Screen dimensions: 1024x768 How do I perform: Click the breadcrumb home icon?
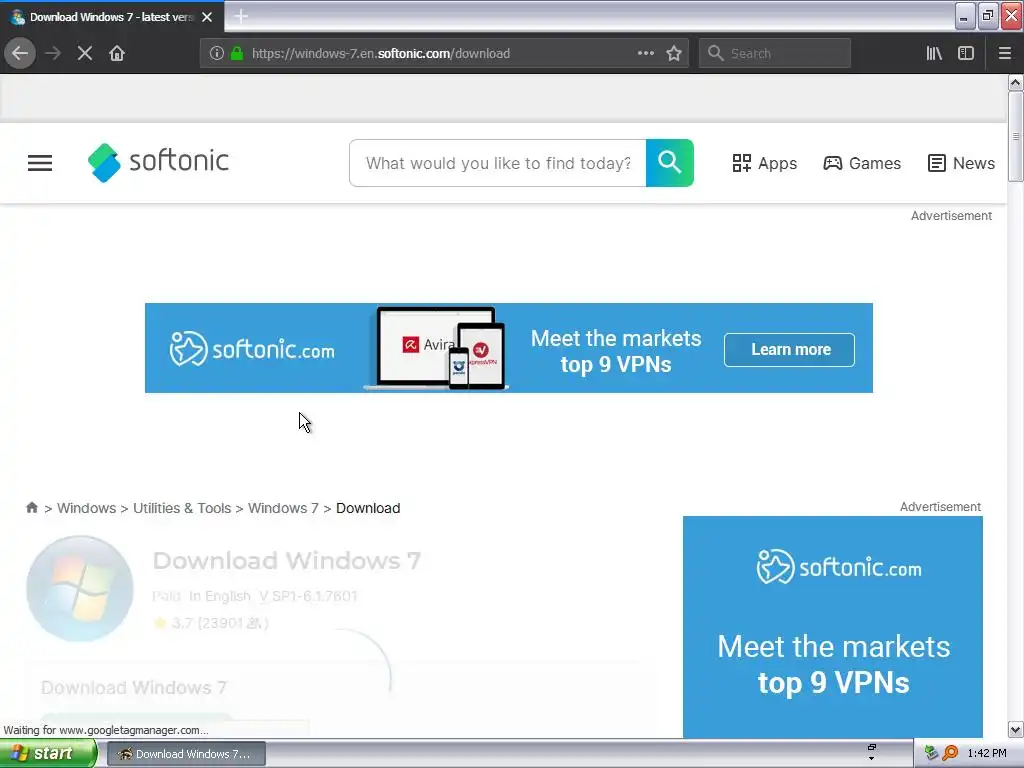pos(31,507)
